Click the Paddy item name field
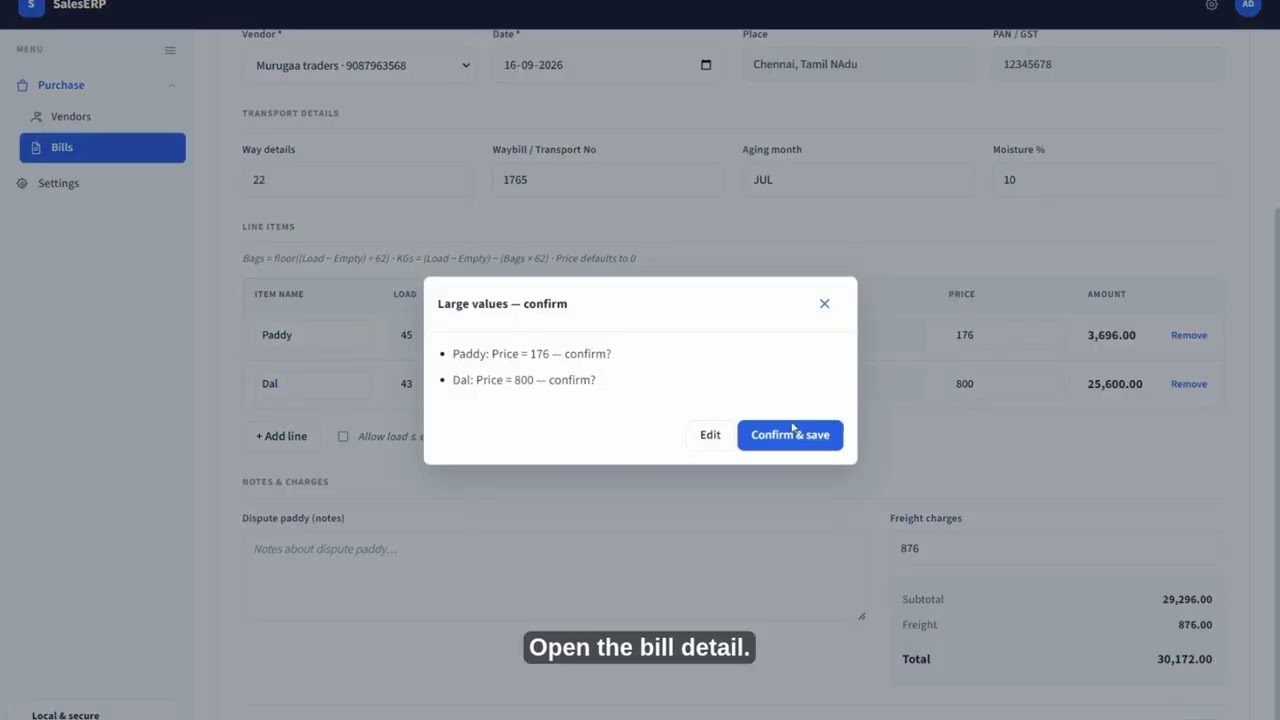The image size is (1280, 720). point(312,335)
